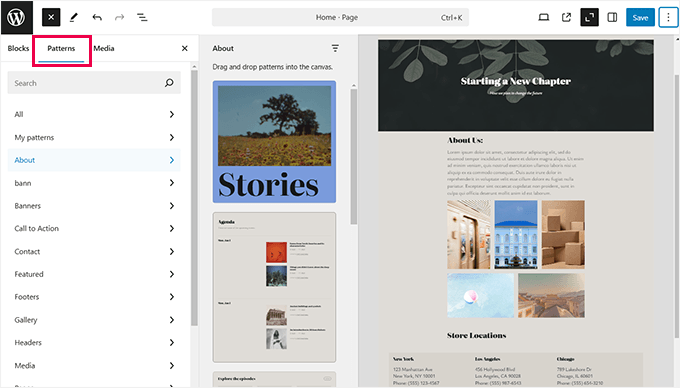
Task: Open the Footers pattern category
Action: pyautogui.click(x=94, y=297)
